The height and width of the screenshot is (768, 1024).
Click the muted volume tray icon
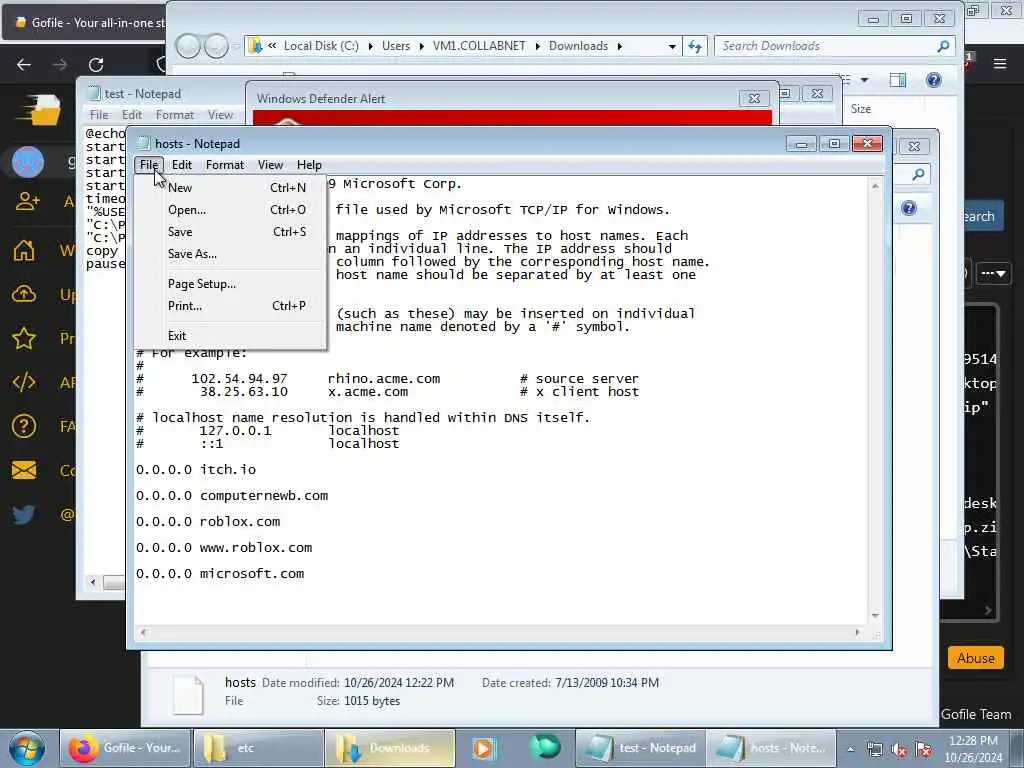tap(899, 750)
